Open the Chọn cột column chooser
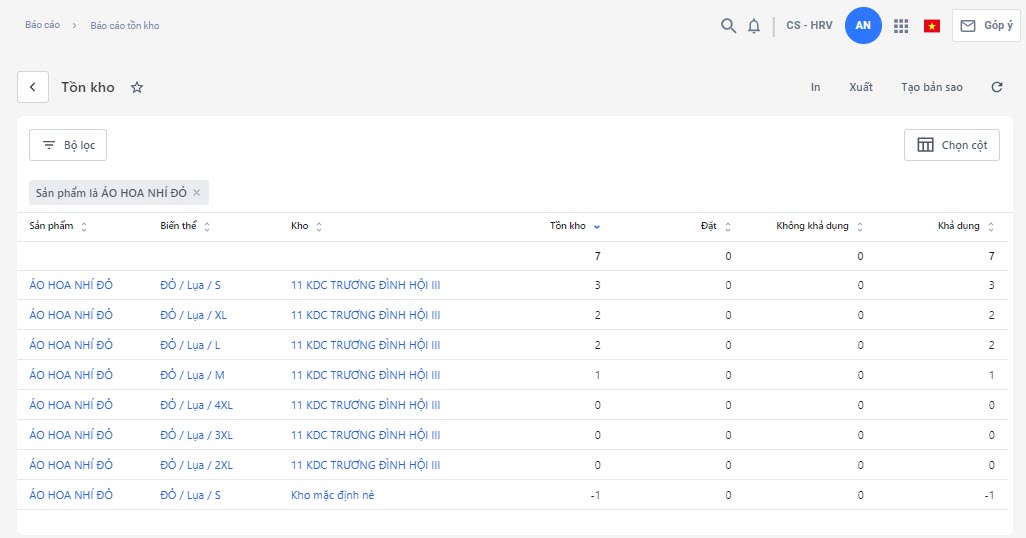 click(x=951, y=145)
